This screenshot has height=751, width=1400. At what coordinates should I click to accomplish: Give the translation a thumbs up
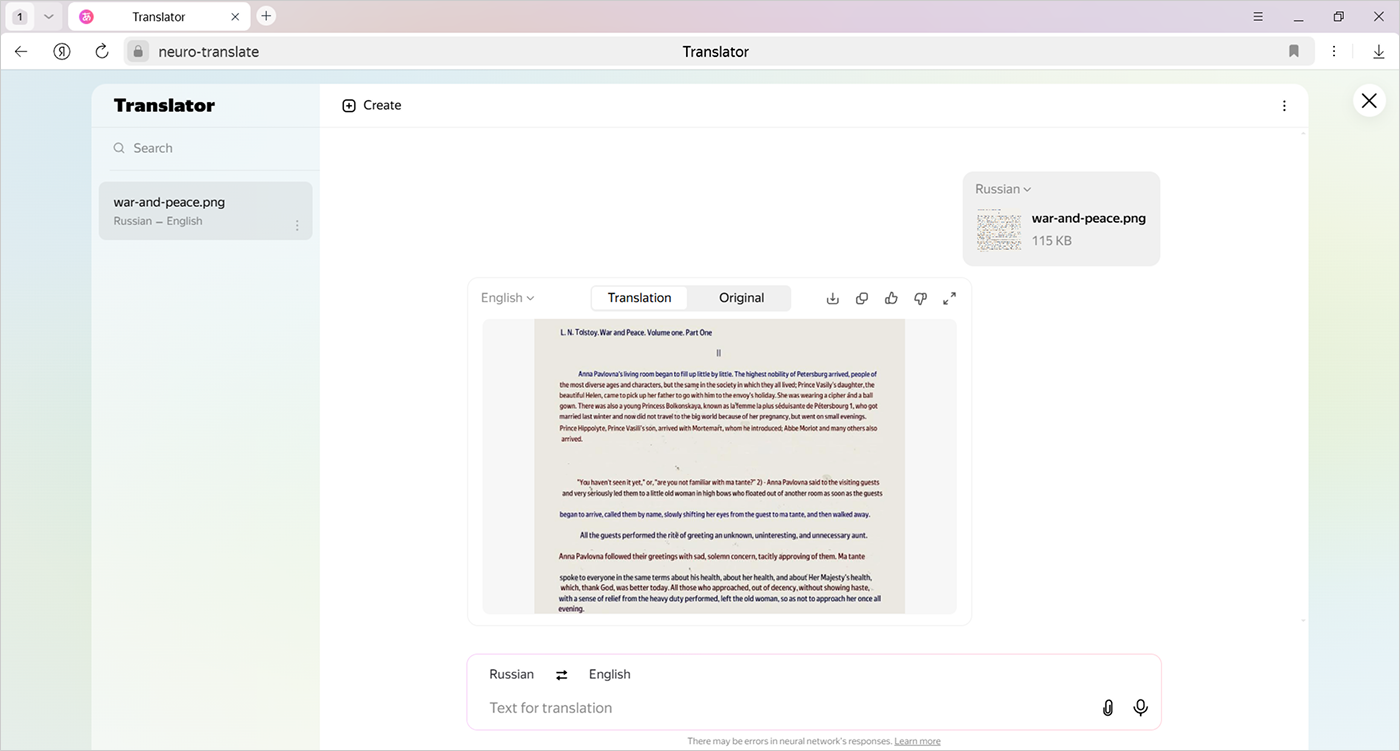(891, 298)
